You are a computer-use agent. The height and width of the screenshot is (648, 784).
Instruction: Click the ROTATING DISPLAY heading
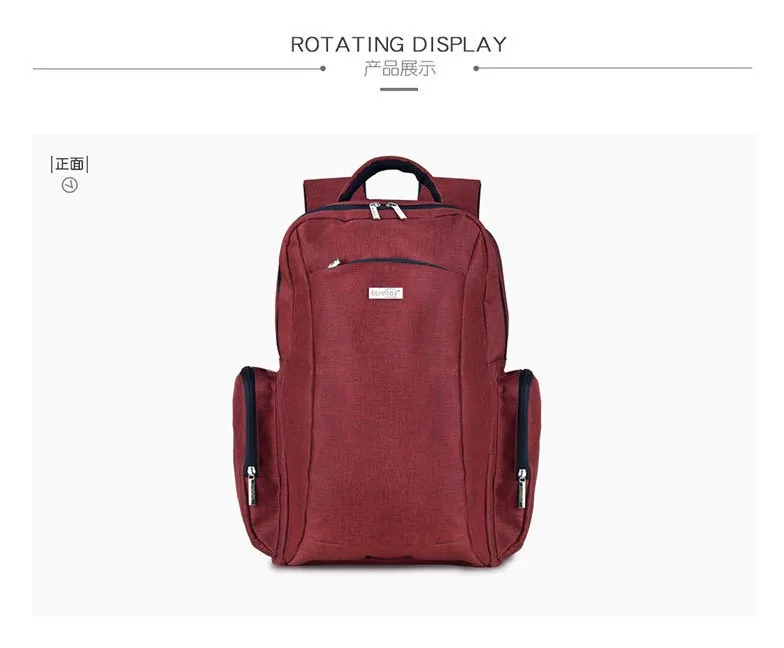pos(398,44)
